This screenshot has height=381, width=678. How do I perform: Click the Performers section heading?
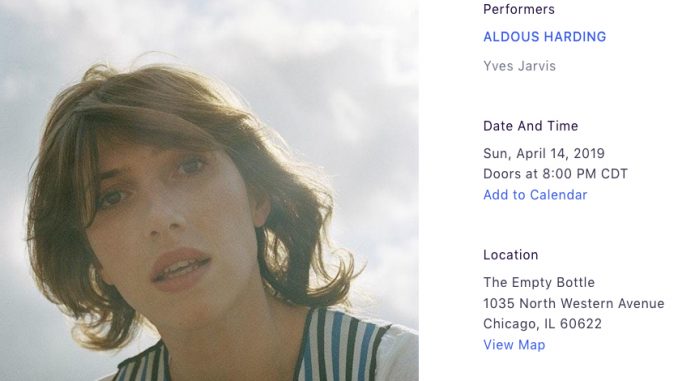point(519,10)
